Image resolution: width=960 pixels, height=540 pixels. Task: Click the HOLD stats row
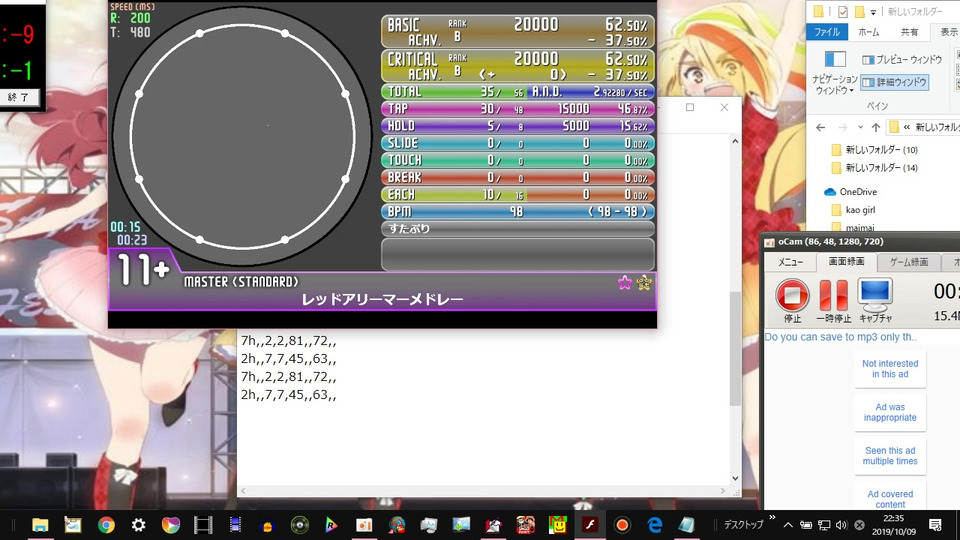(517, 126)
